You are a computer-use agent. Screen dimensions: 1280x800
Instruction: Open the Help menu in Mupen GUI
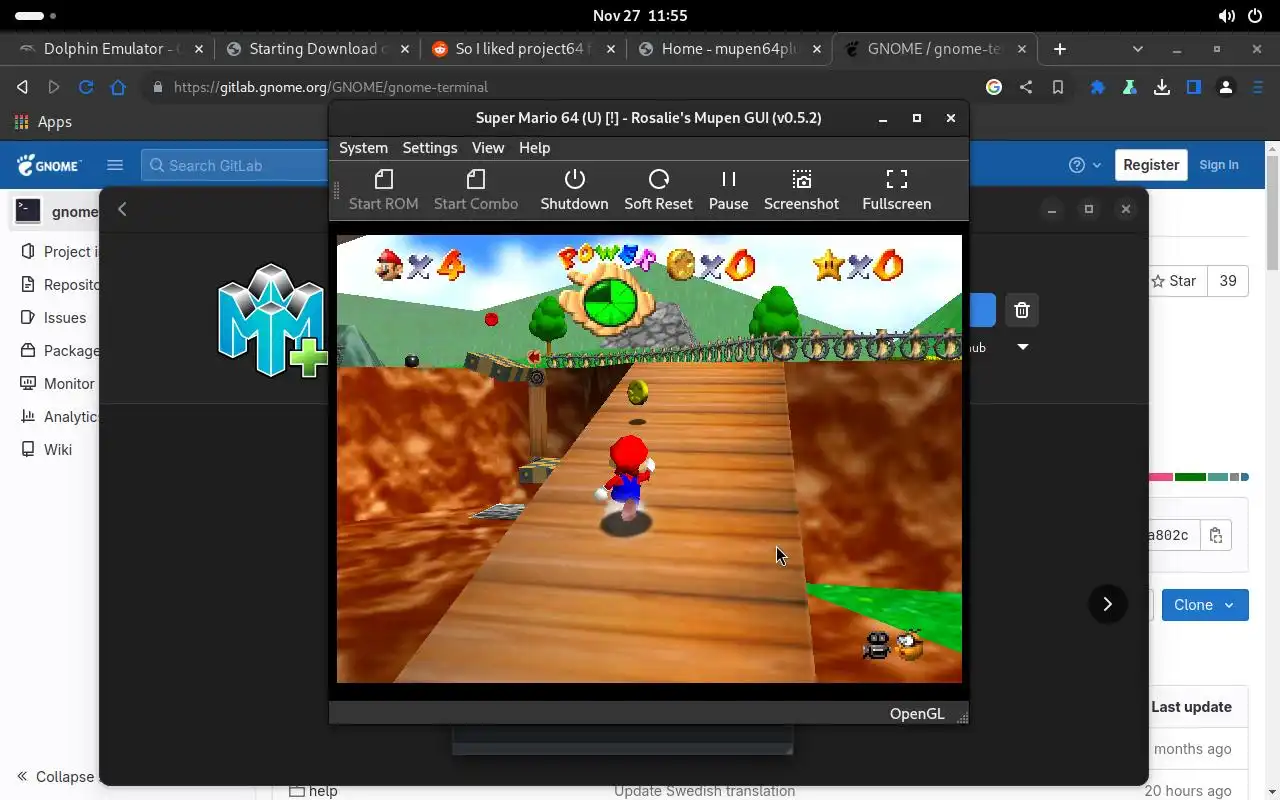534,147
